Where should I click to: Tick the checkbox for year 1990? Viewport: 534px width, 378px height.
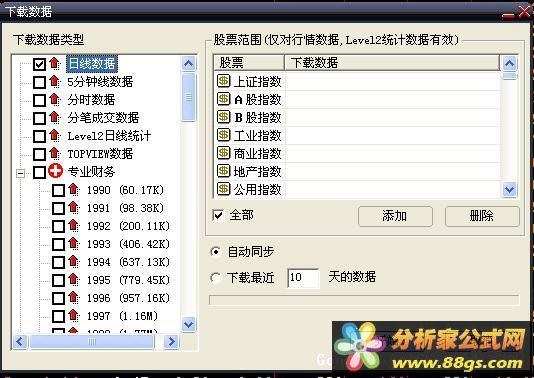[x=59, y=190]
